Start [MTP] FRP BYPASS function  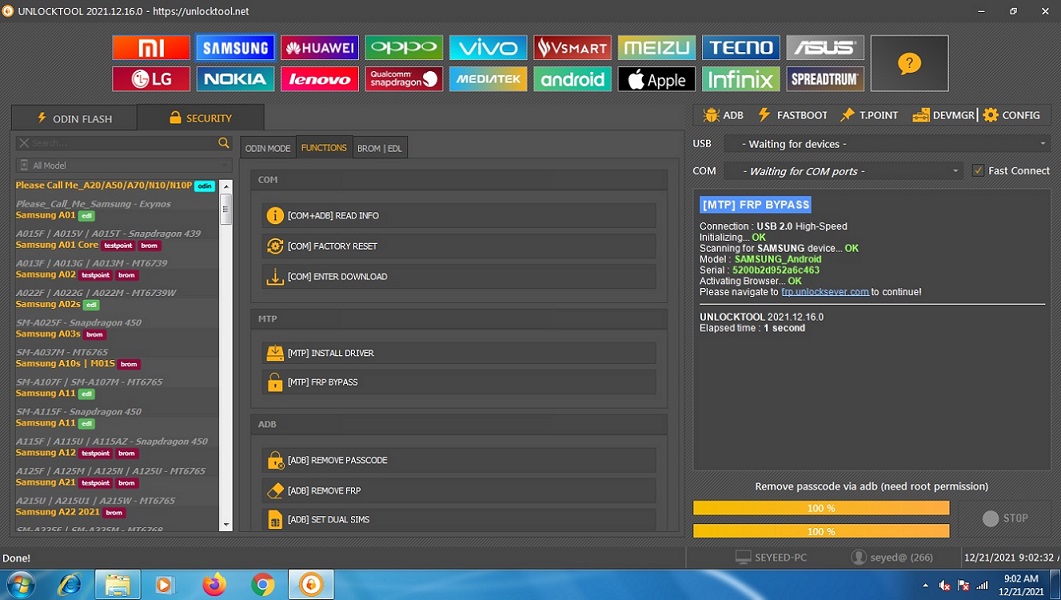[x=459, y=382]
